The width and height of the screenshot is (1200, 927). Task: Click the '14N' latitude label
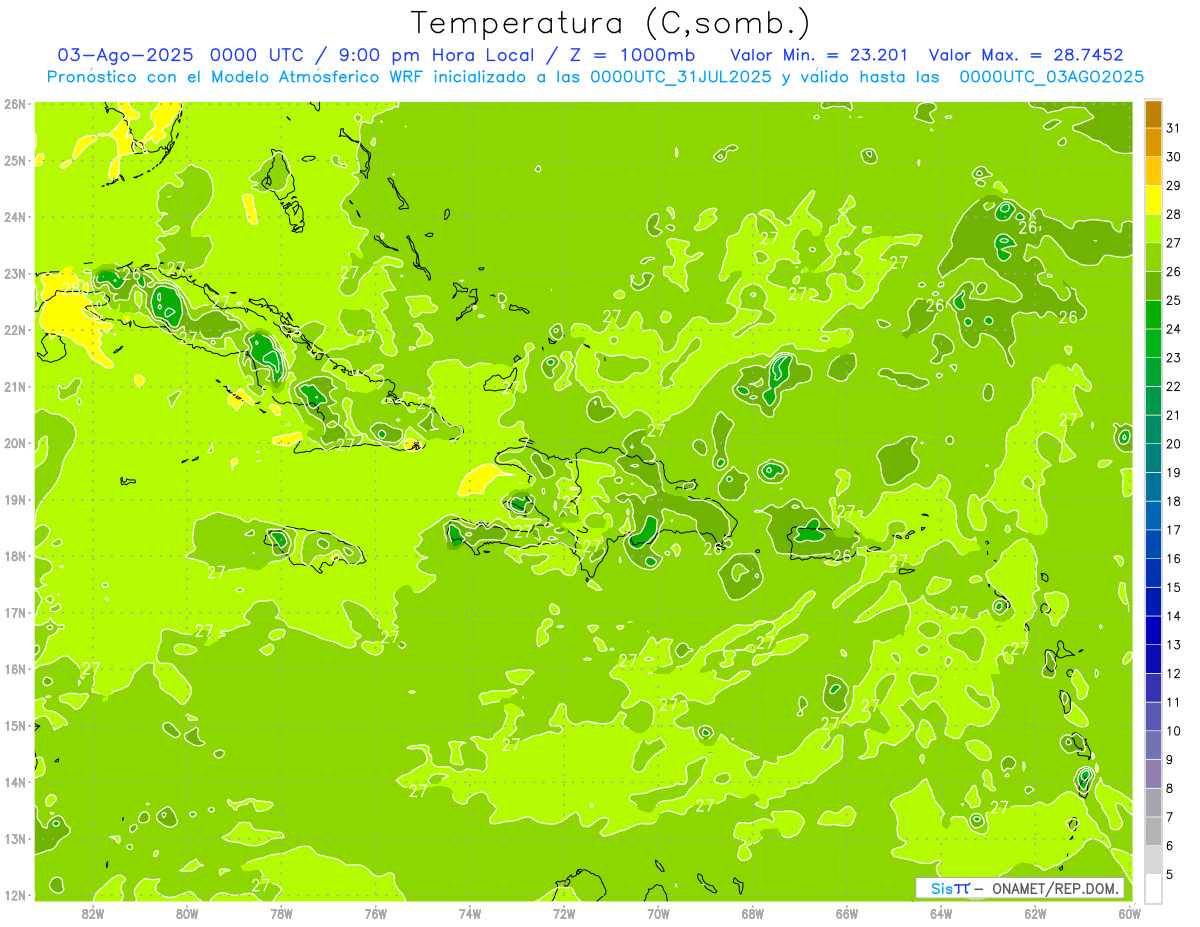point(15,781)
